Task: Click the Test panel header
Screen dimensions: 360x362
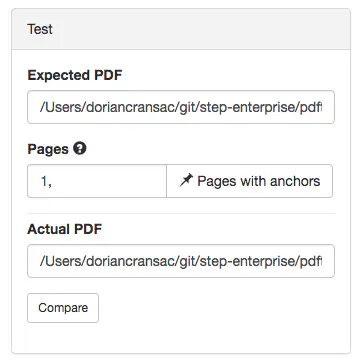Action: point(181,29)
